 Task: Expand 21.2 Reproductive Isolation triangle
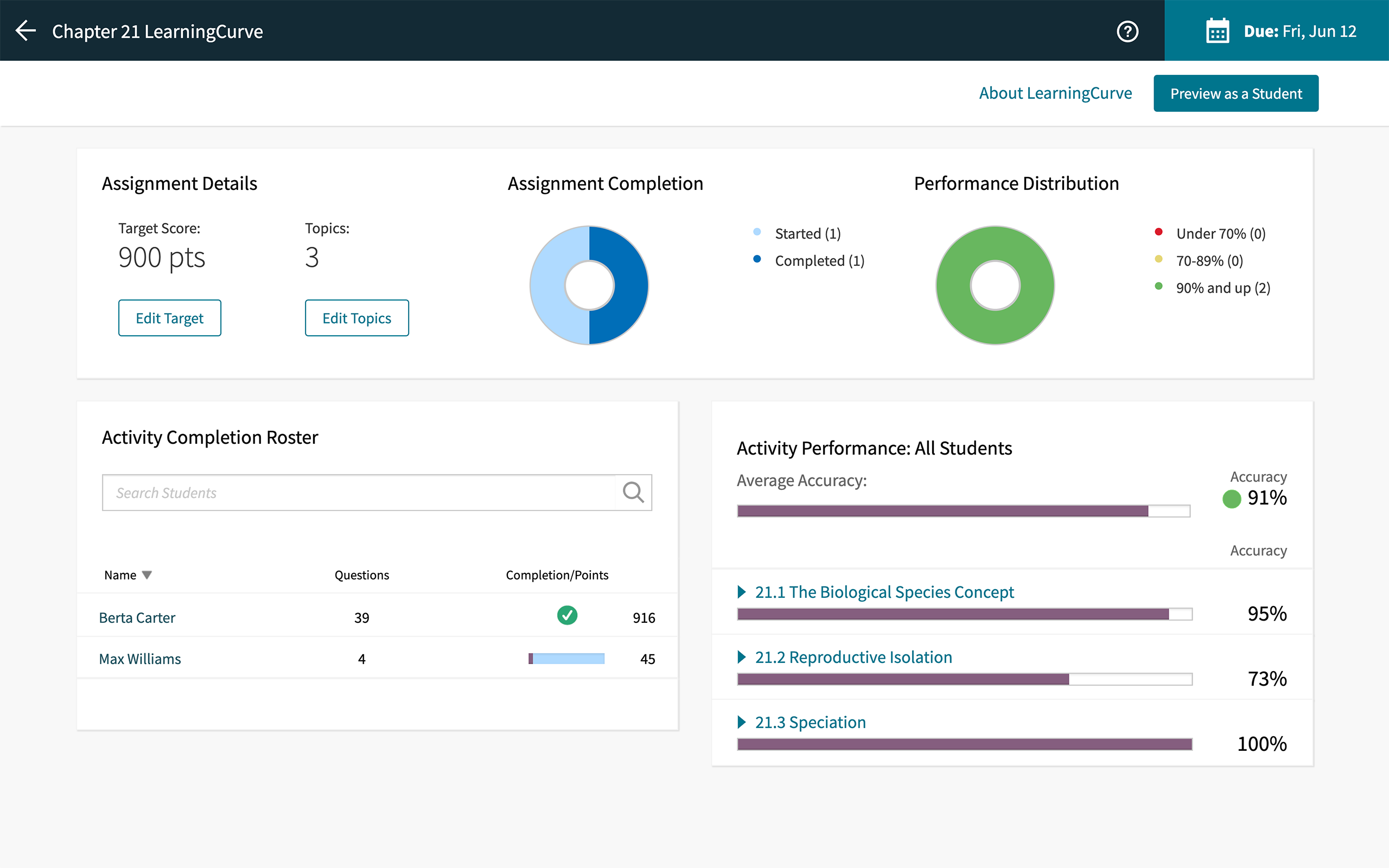(x=742, y=657)
